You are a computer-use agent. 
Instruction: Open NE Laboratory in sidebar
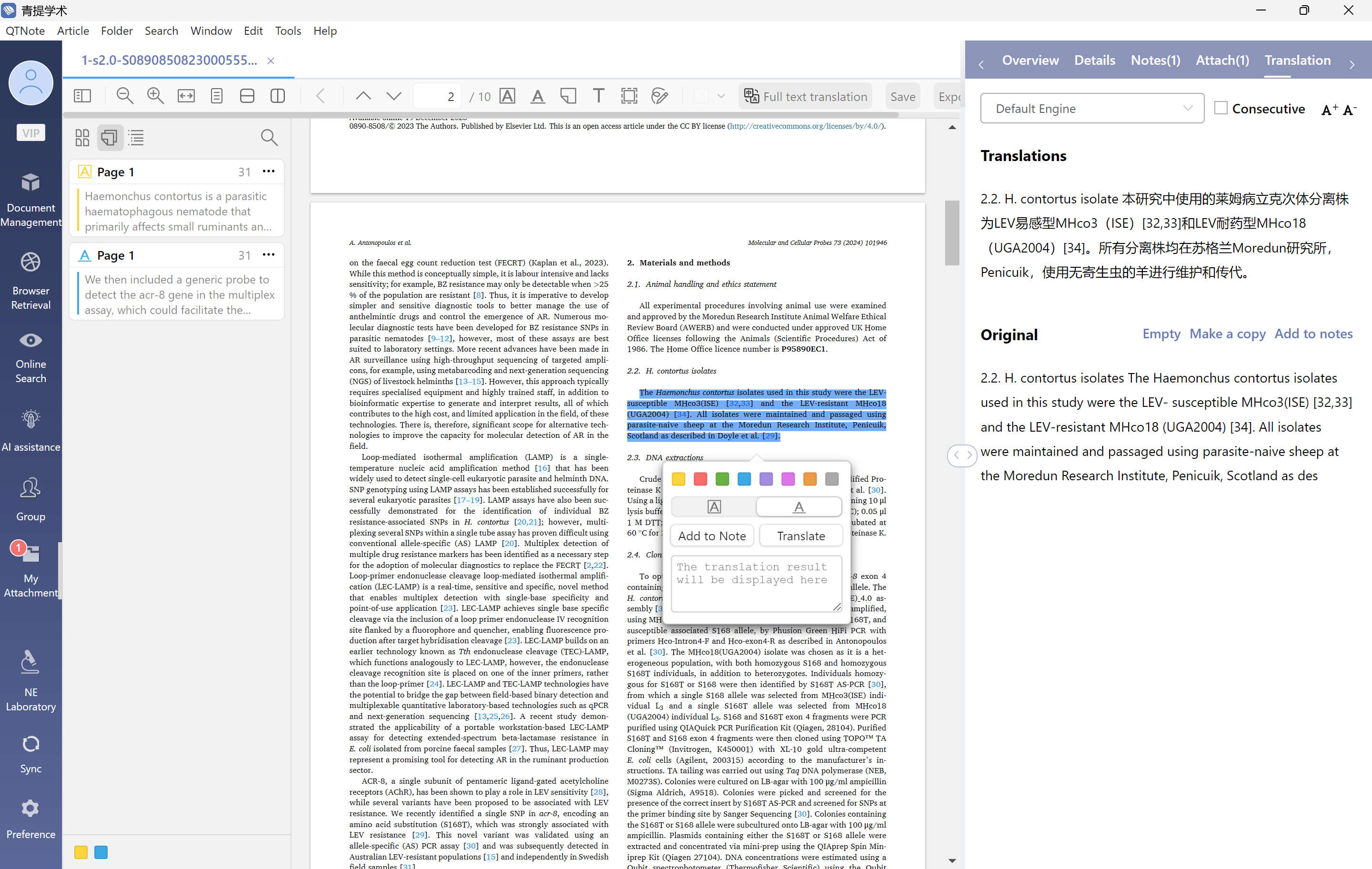[x=31, y=681]
